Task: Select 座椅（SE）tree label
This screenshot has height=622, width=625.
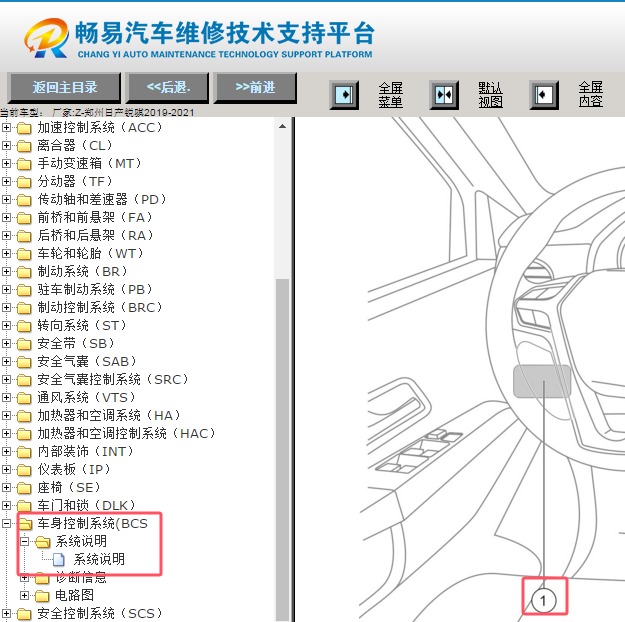Action: click(69, 487)
